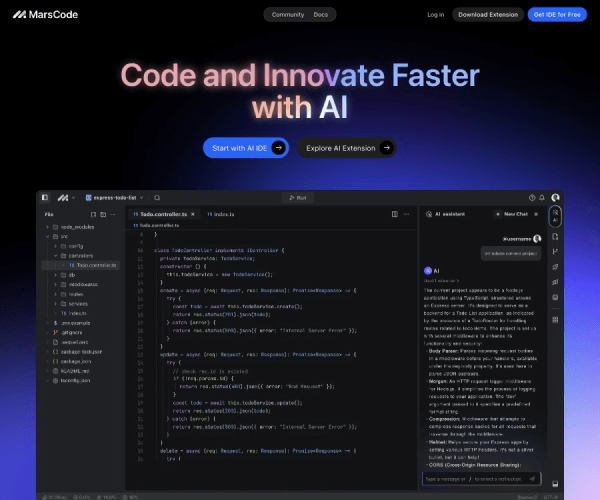Click the Explore AI Extension button
The height and width of the screenshot is (500, 600).
345,148
